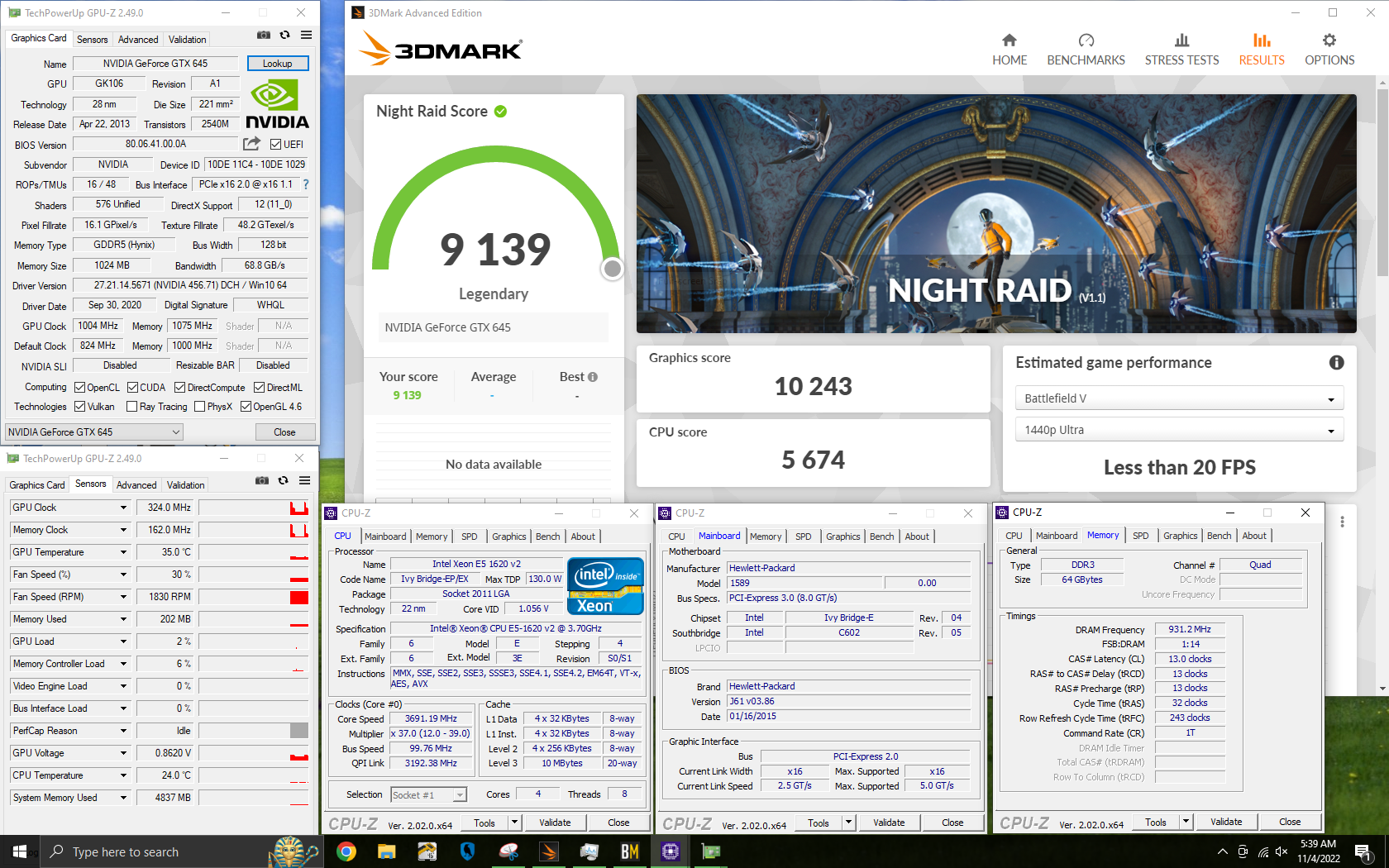Open the 3DMark taskbar icon
Image resolution: width=1389 pixels, height=868 pixels.
pos(549,851)
